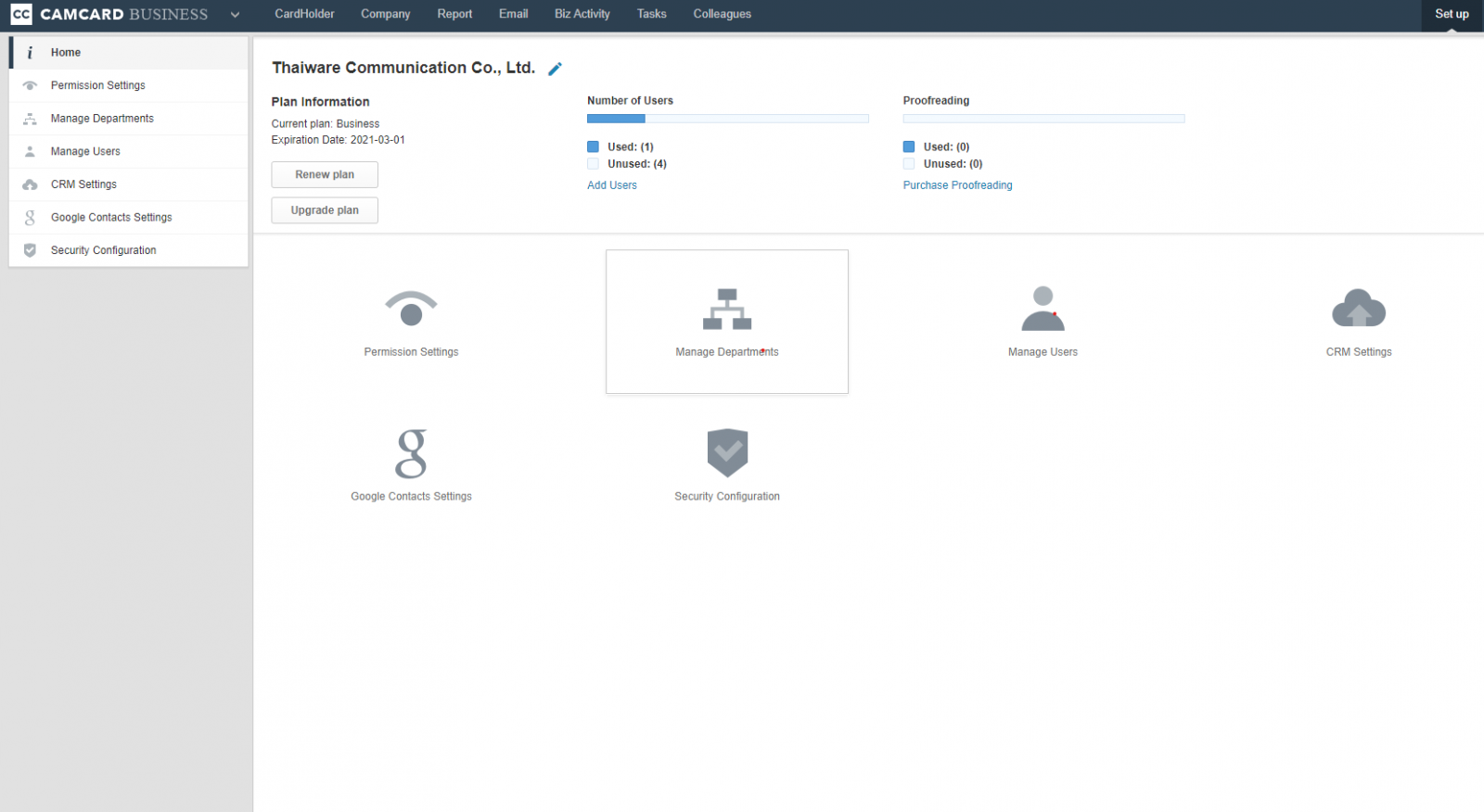This screenshot has width=1484, height=812.
Task: Expand the CamCard Business dropdown arrow
Action: [x=235, y=15]
